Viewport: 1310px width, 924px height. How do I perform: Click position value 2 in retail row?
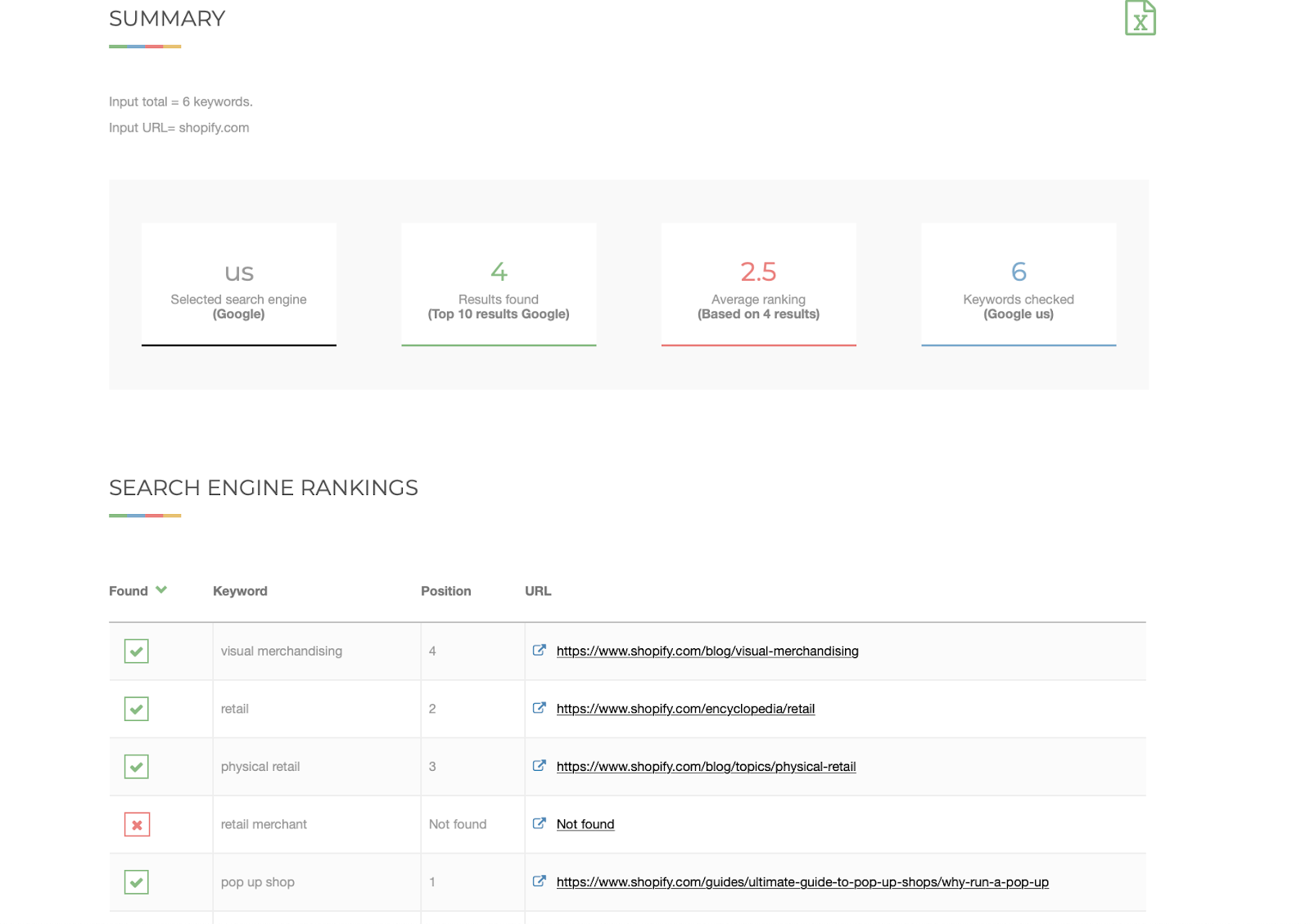tap(432, 709)
